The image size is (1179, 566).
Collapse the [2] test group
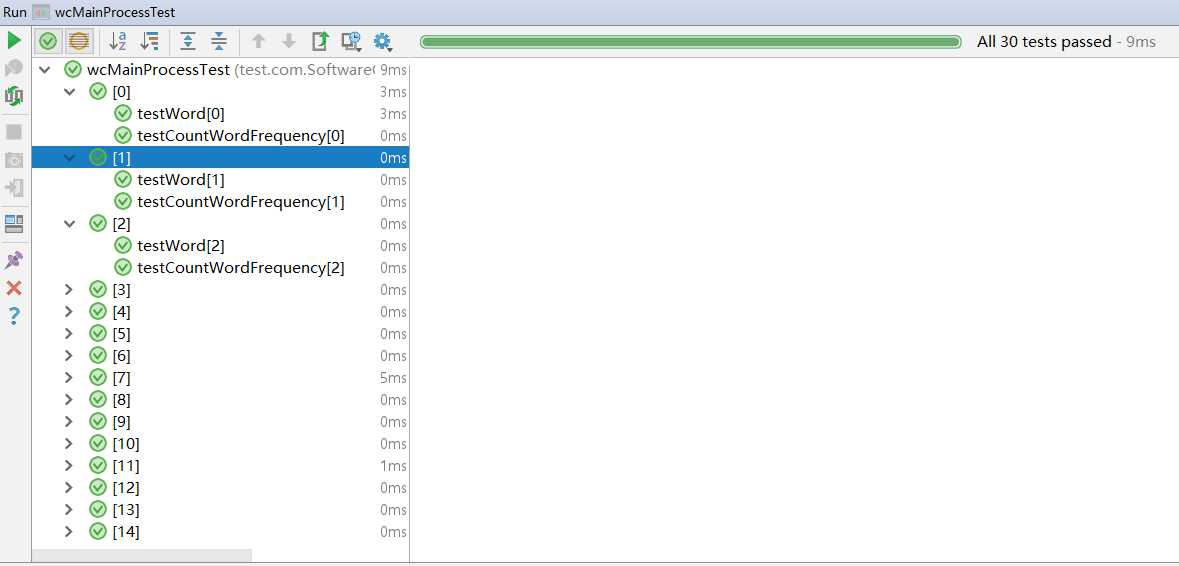pyautogui.click(x=70, y=223)
